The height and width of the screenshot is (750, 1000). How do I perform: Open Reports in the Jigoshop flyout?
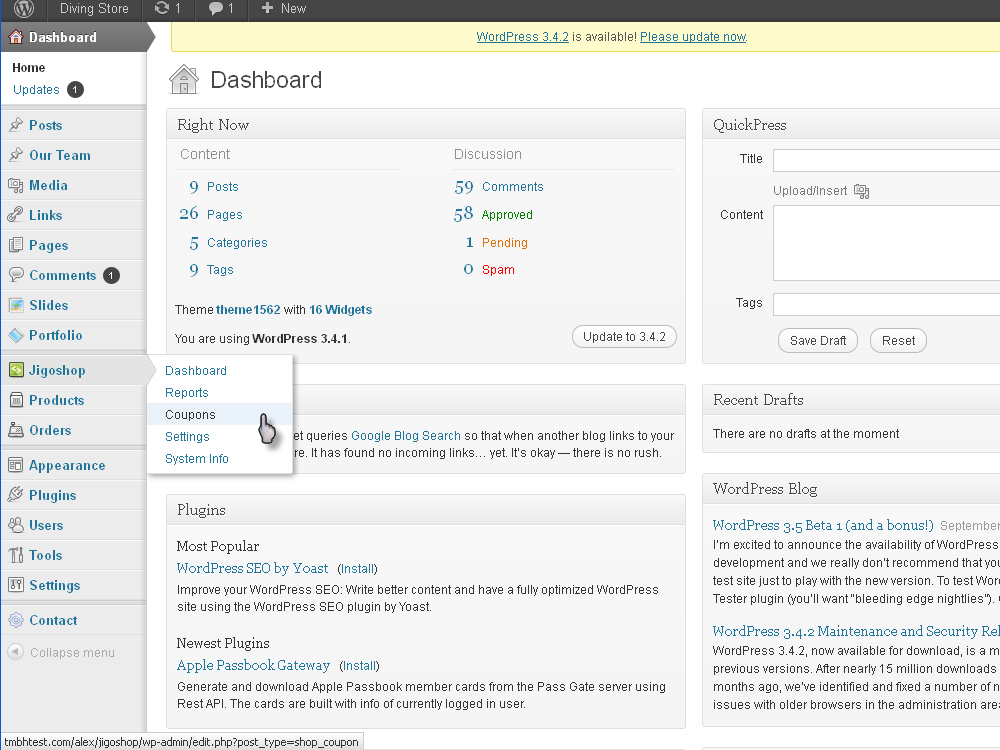[x=187, y=393]
